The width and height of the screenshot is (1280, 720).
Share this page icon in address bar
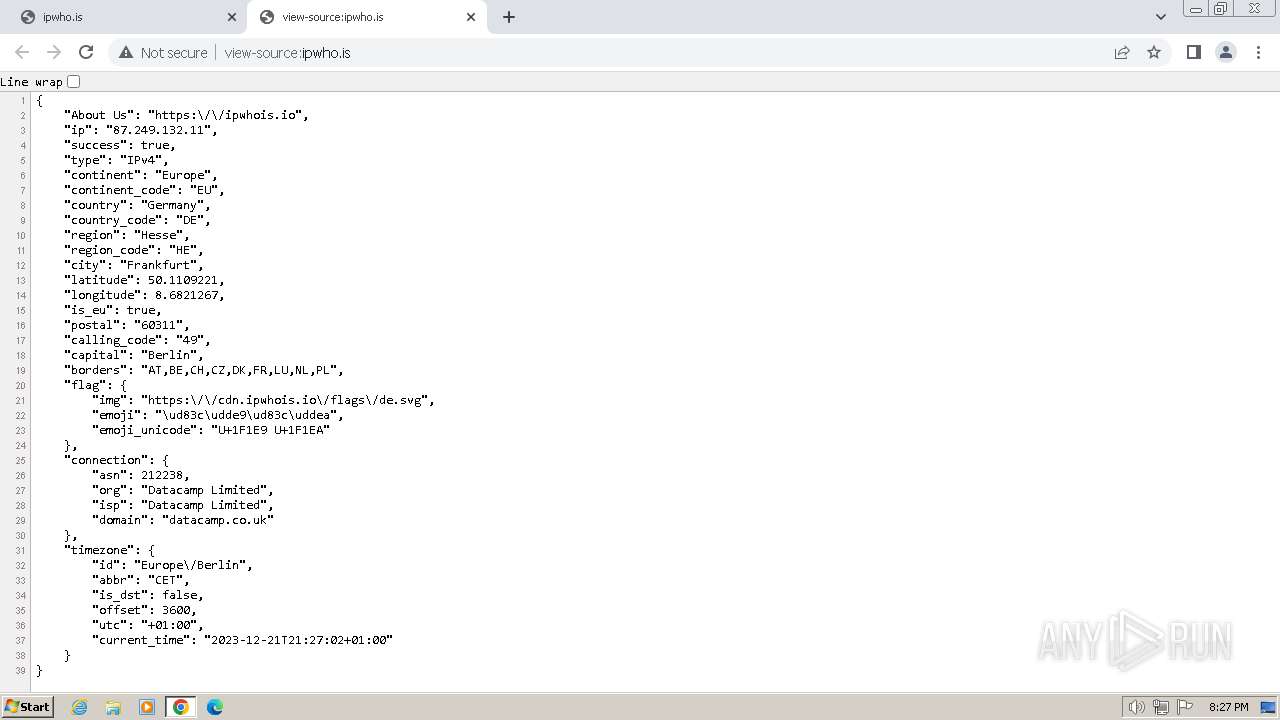tap(1122, 52)
